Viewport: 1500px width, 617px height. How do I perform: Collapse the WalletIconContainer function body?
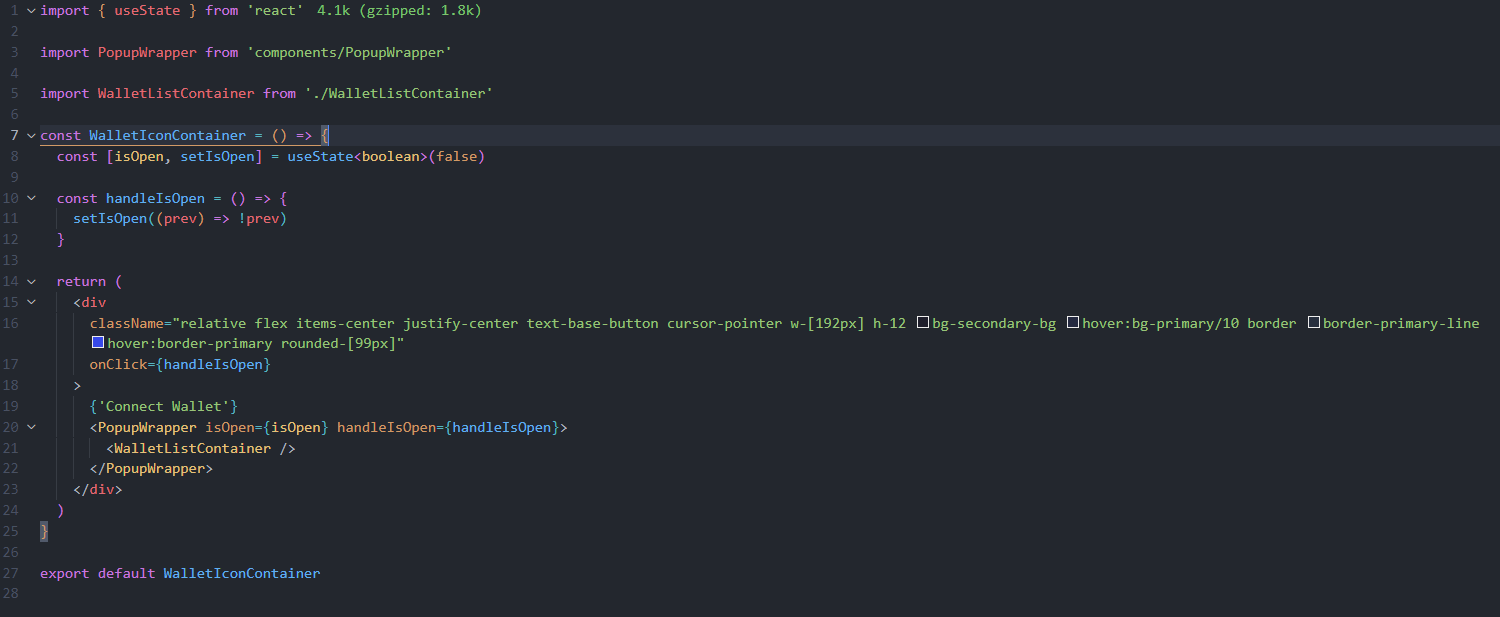click(30, 135)
